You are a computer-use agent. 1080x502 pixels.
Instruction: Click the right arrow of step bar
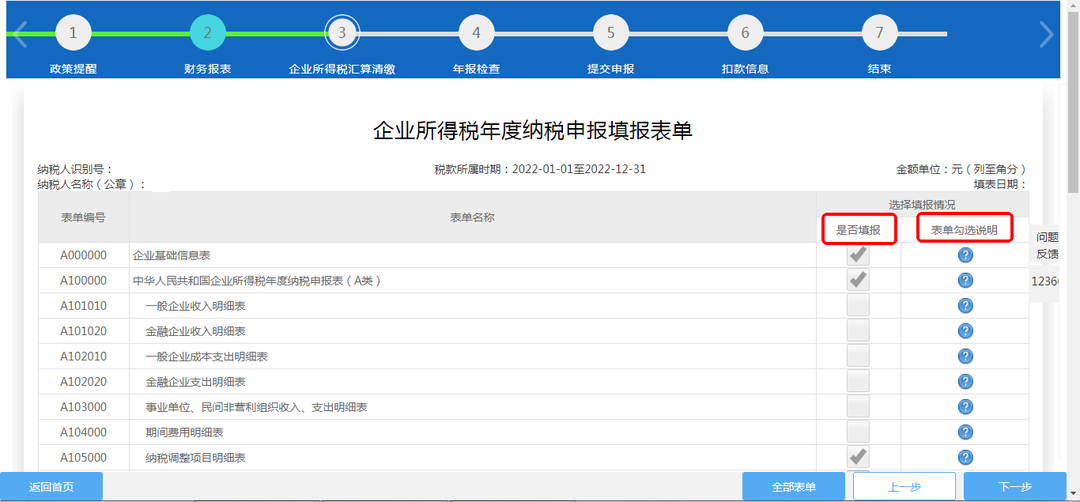pos(1046,34)
